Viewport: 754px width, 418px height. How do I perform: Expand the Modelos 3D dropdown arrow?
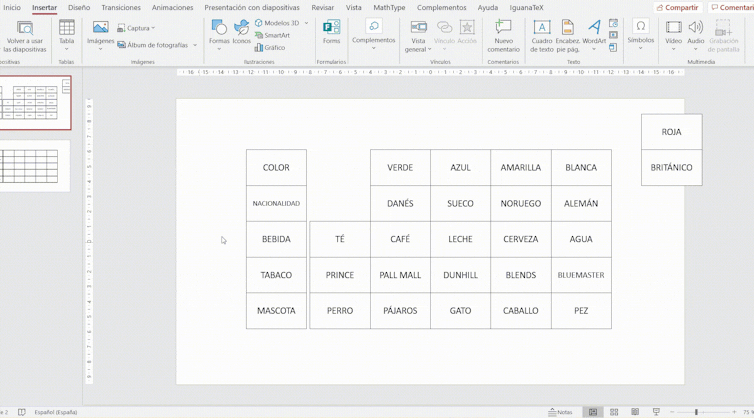coord(306,23)
